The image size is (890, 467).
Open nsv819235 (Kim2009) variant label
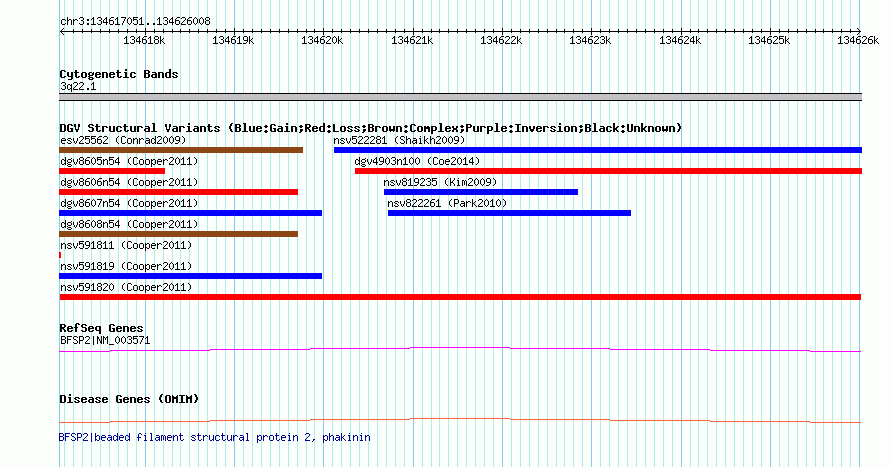click(x=440, y=182)
